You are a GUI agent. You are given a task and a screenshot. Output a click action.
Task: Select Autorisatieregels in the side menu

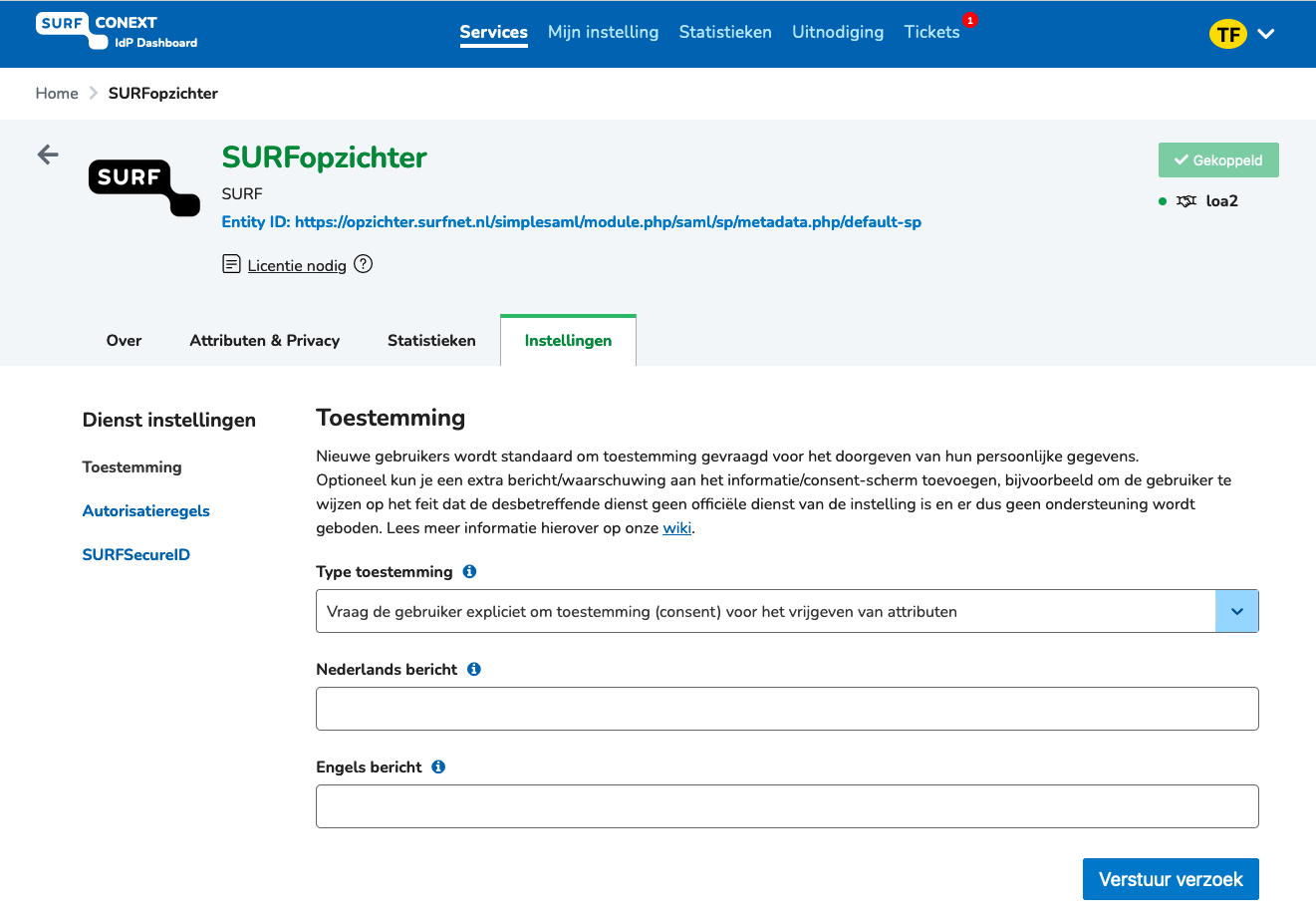146,511
